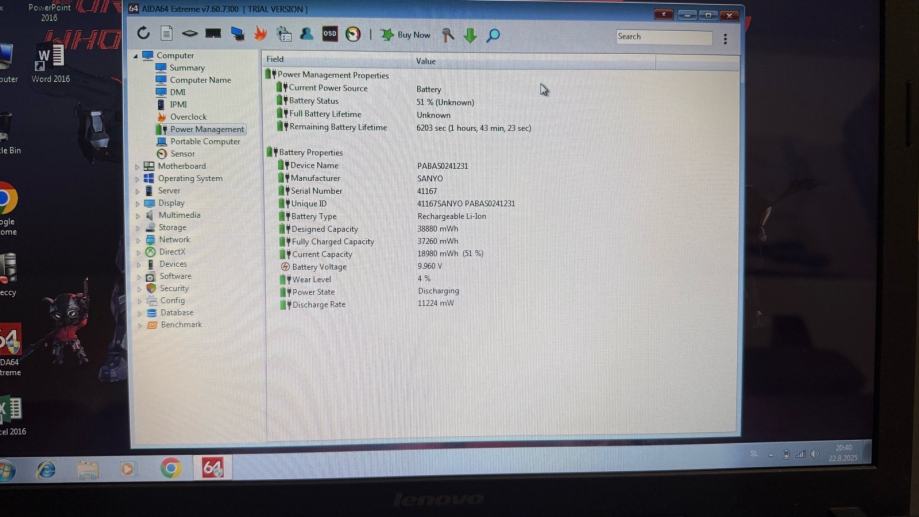Open the monitor diagnostics toolbar icon

[237, 34]
